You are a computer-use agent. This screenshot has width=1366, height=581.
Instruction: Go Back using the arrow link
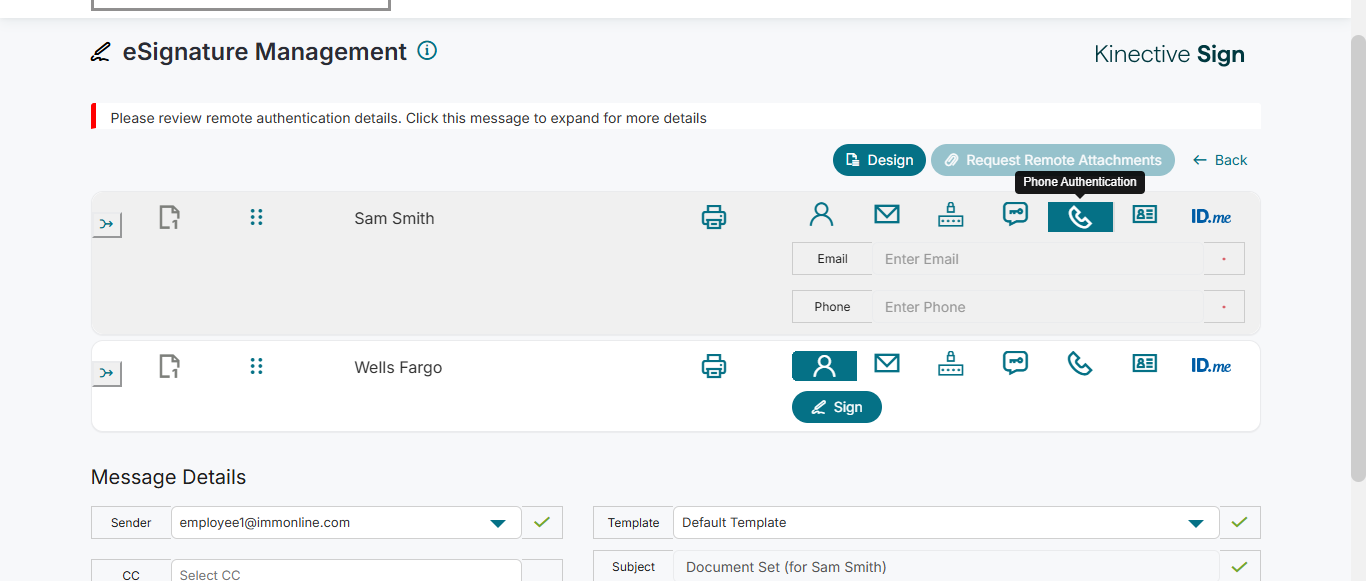pos(1220,160)
